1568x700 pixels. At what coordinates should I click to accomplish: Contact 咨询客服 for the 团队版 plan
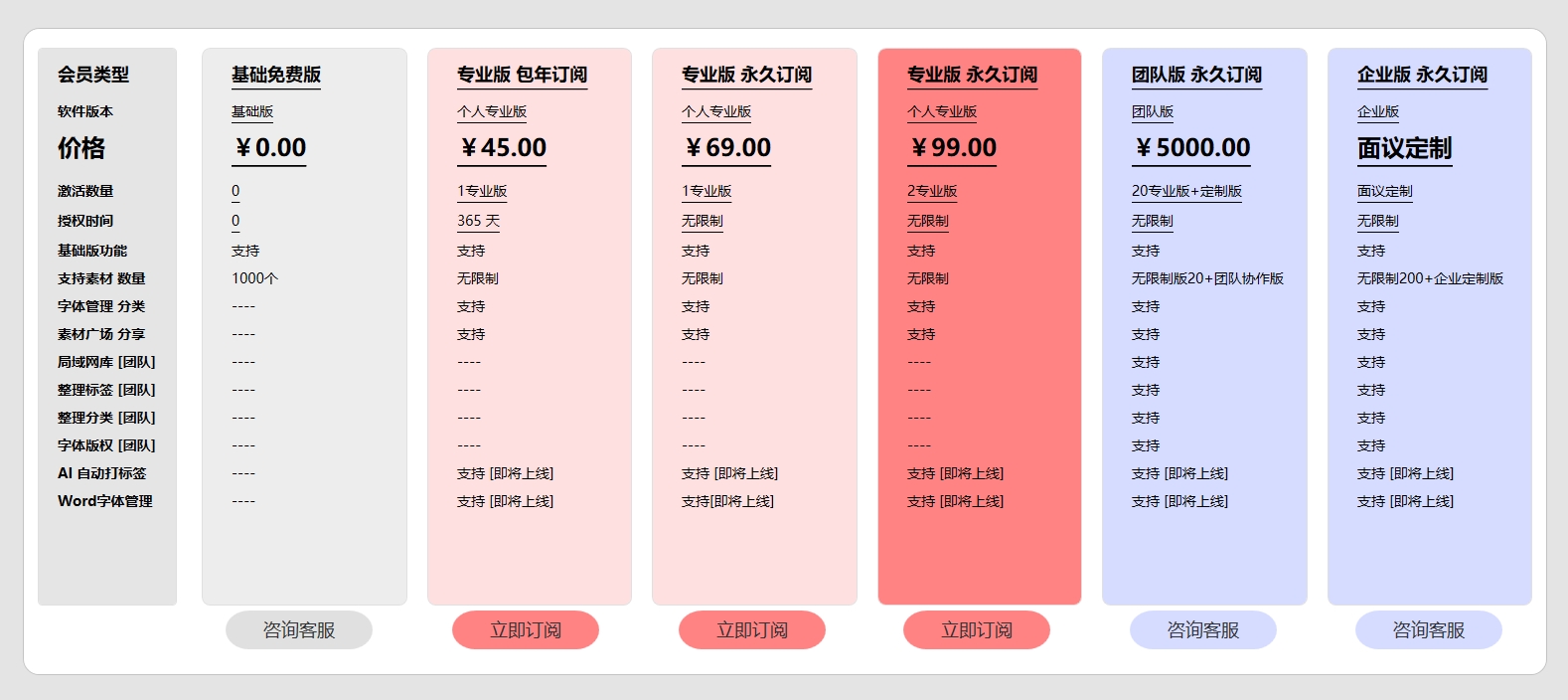(1203, 630)
